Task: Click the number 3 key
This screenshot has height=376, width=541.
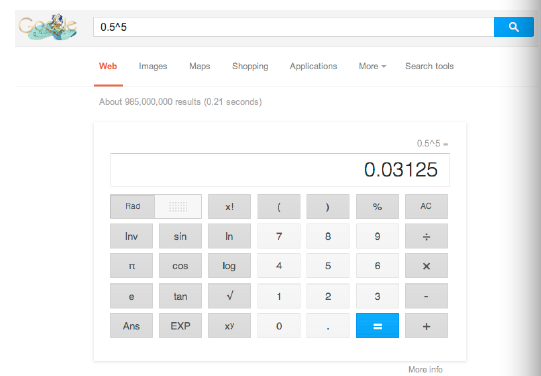Action: pyautogui.click(x=377, y=296)
